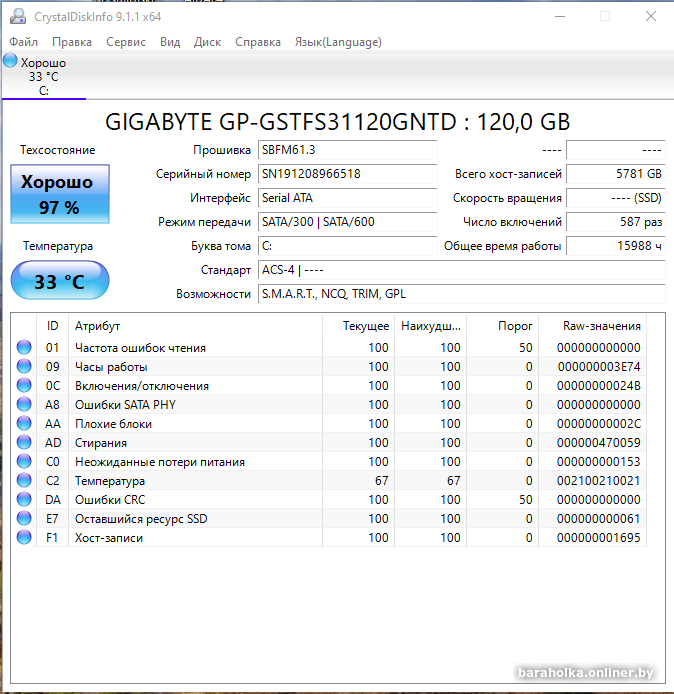
Task: Click the Серийный номер value field
Action: pos(347,174)
